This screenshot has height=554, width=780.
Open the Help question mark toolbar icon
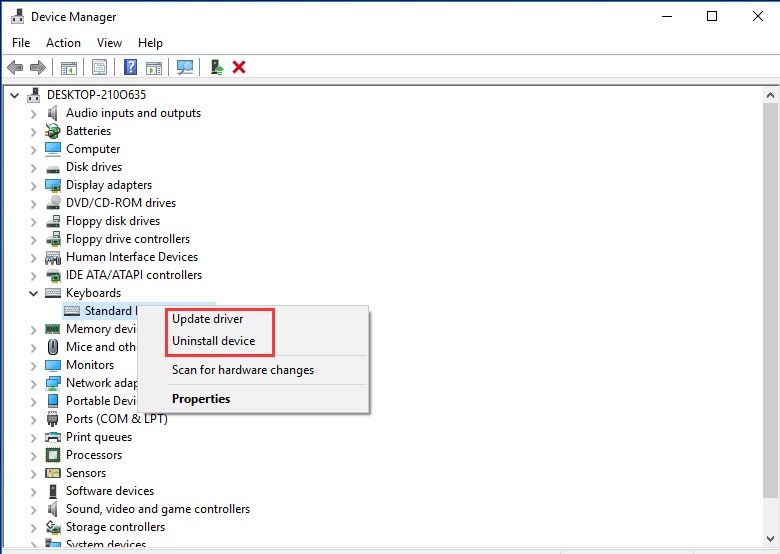(x=130, y=67)
